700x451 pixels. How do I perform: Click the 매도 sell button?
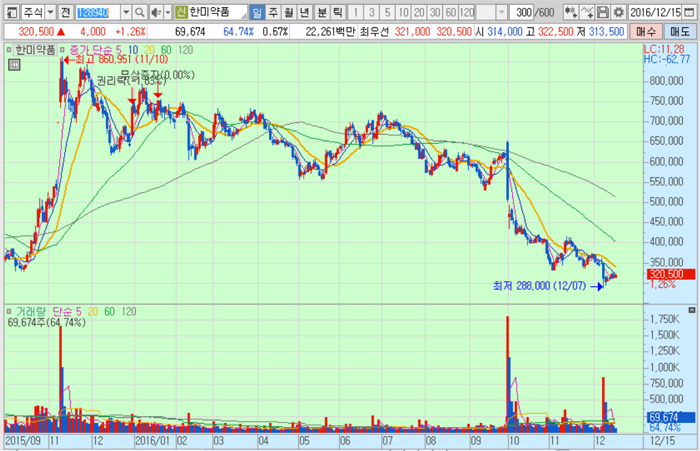coord(678,32)
